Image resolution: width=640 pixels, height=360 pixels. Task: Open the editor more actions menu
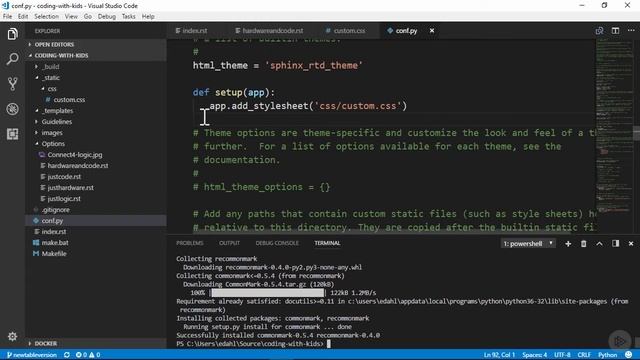click(x=631, y=31)
